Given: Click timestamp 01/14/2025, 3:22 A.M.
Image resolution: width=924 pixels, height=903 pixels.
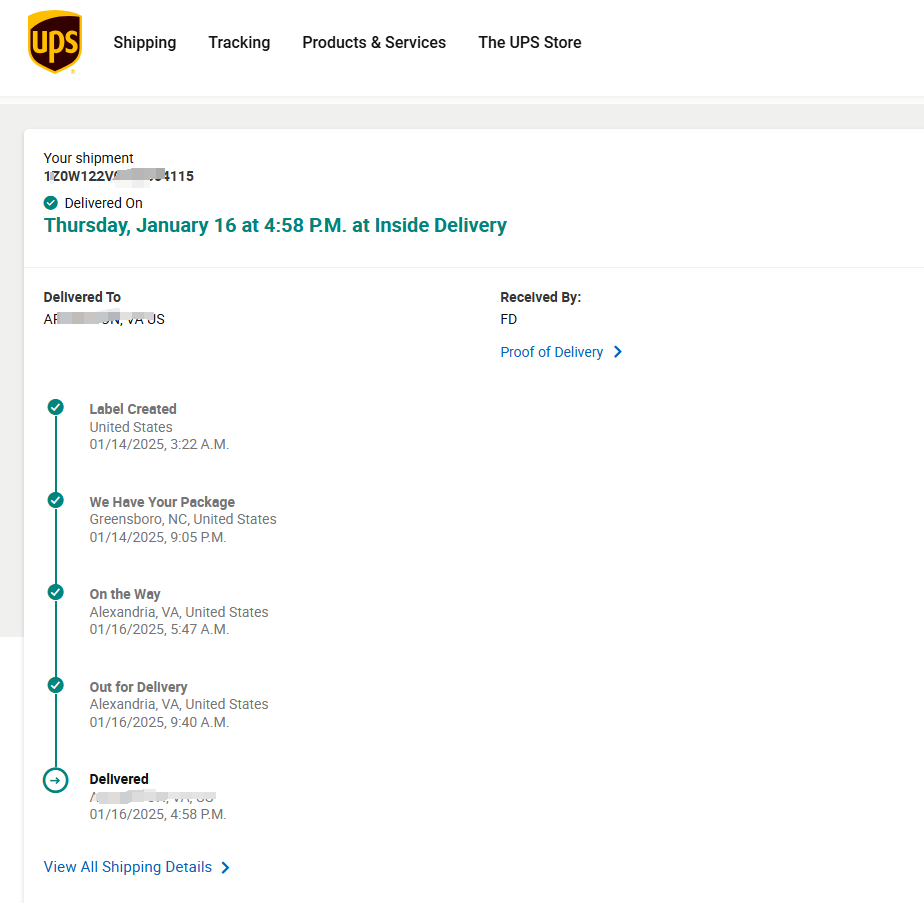Looking at the screenshot, I should coord(159,444).
